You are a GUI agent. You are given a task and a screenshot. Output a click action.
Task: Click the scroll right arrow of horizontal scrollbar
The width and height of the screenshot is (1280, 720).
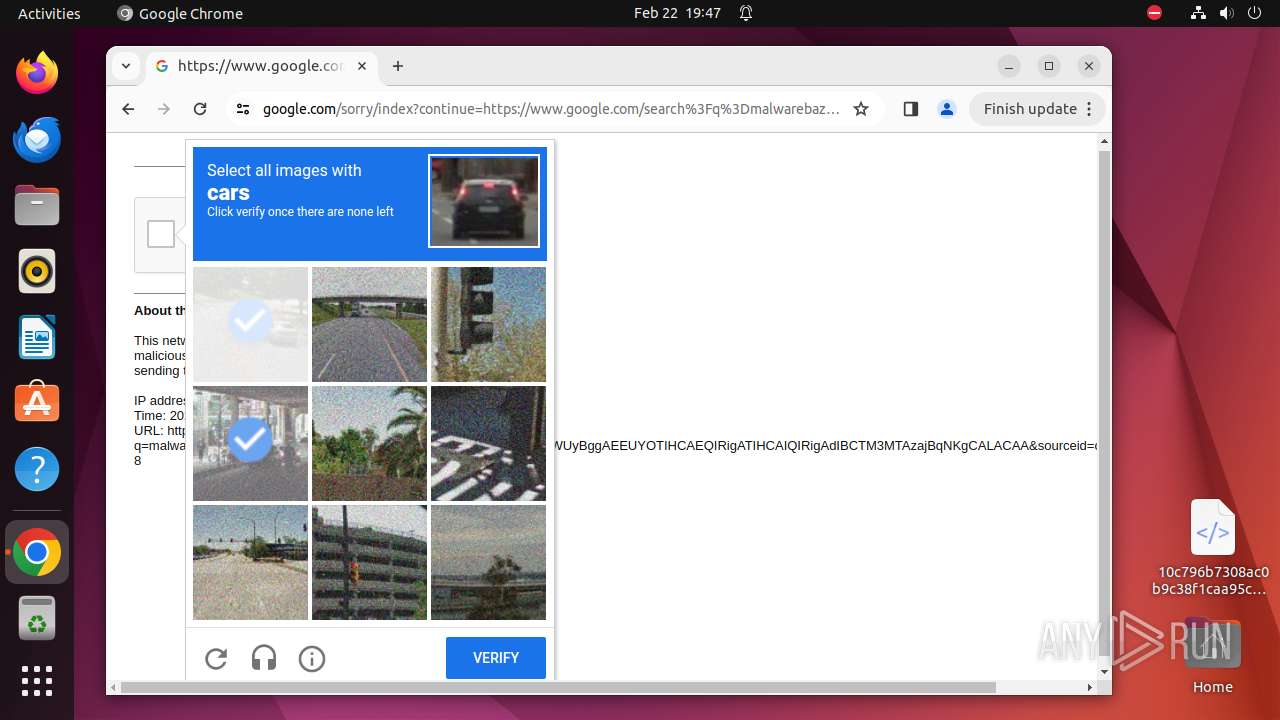click(x=1090, y=687)
